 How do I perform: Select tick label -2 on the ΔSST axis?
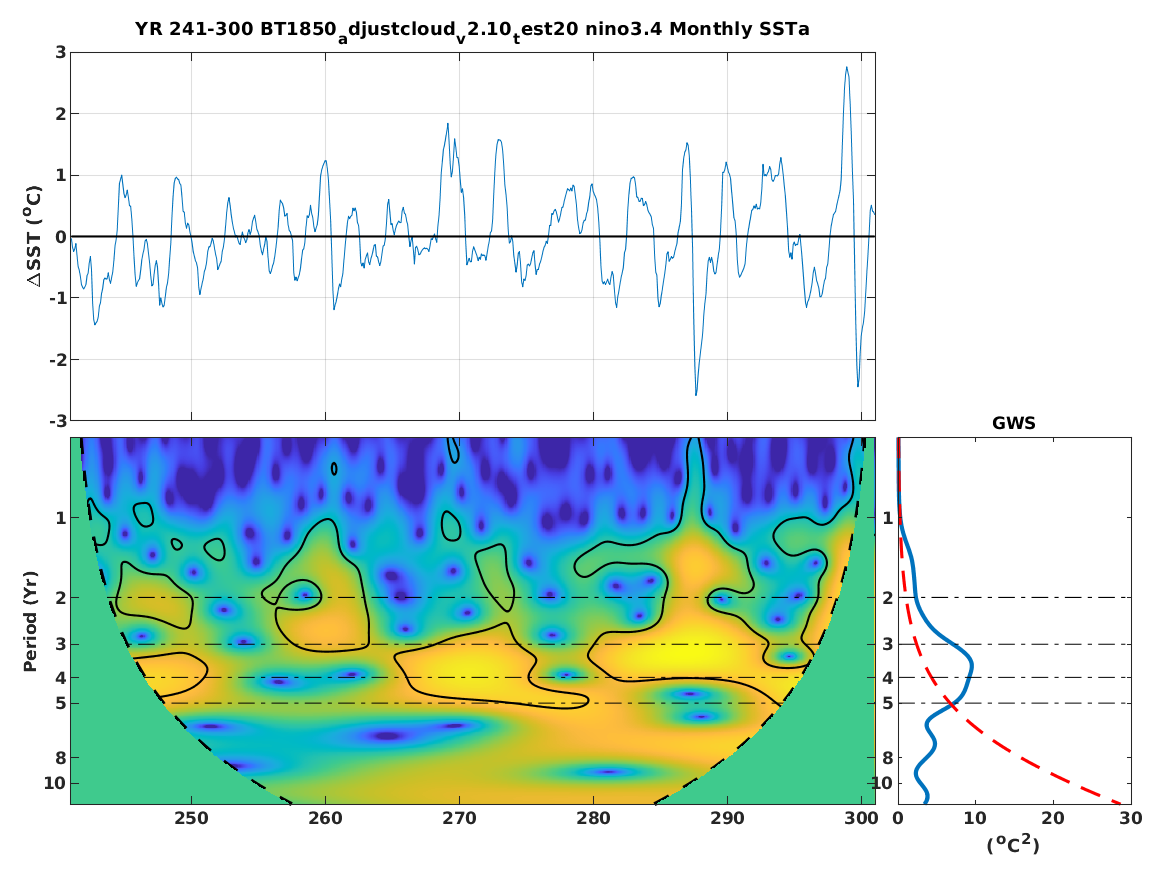pyautogui.click(x=57, y=360)
